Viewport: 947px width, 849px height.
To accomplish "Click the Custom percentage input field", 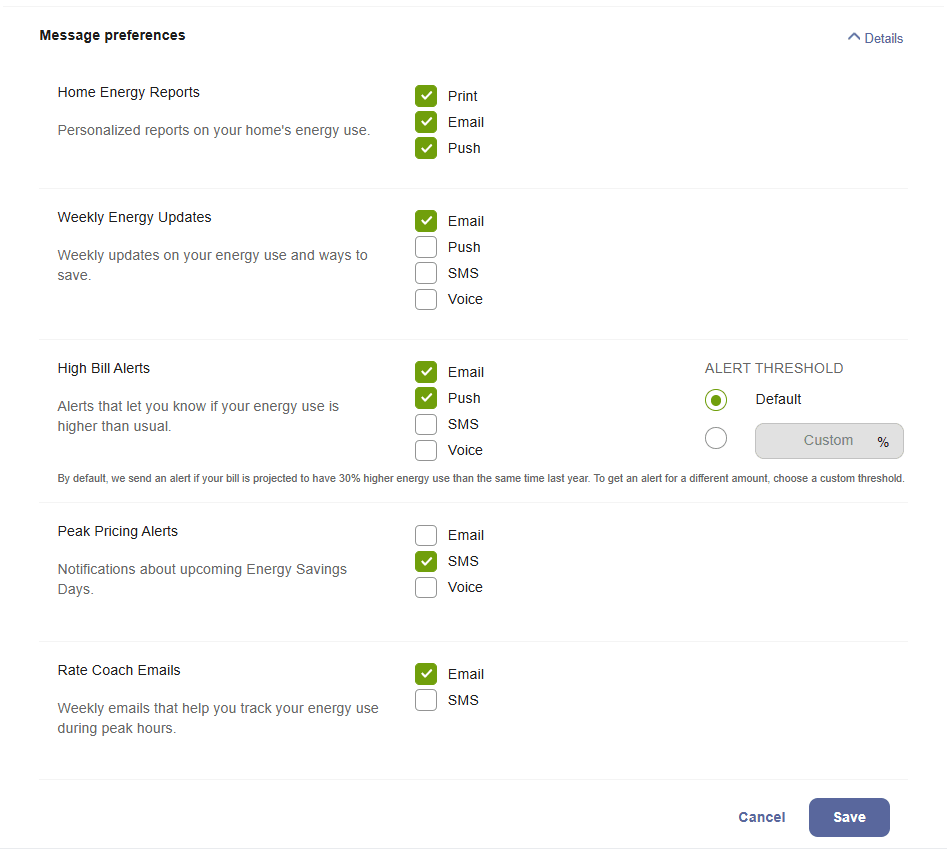I will tap(829, 441).
